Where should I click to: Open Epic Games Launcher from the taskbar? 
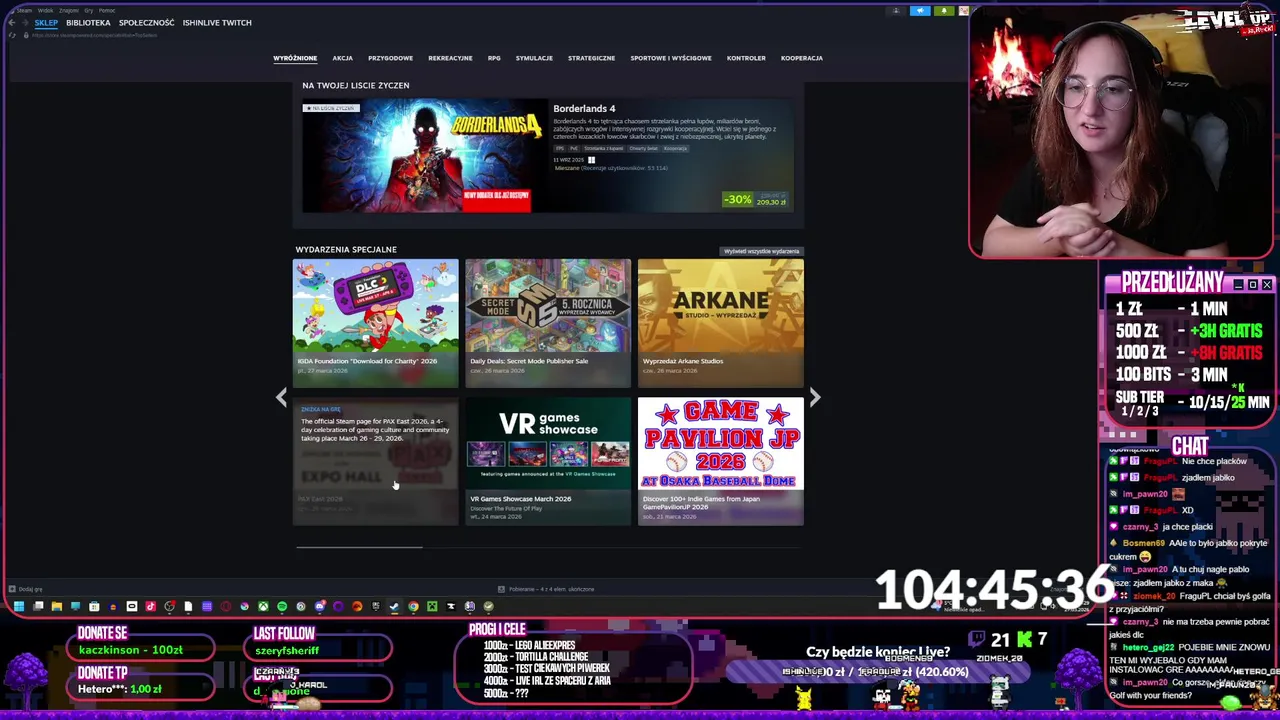376,606
